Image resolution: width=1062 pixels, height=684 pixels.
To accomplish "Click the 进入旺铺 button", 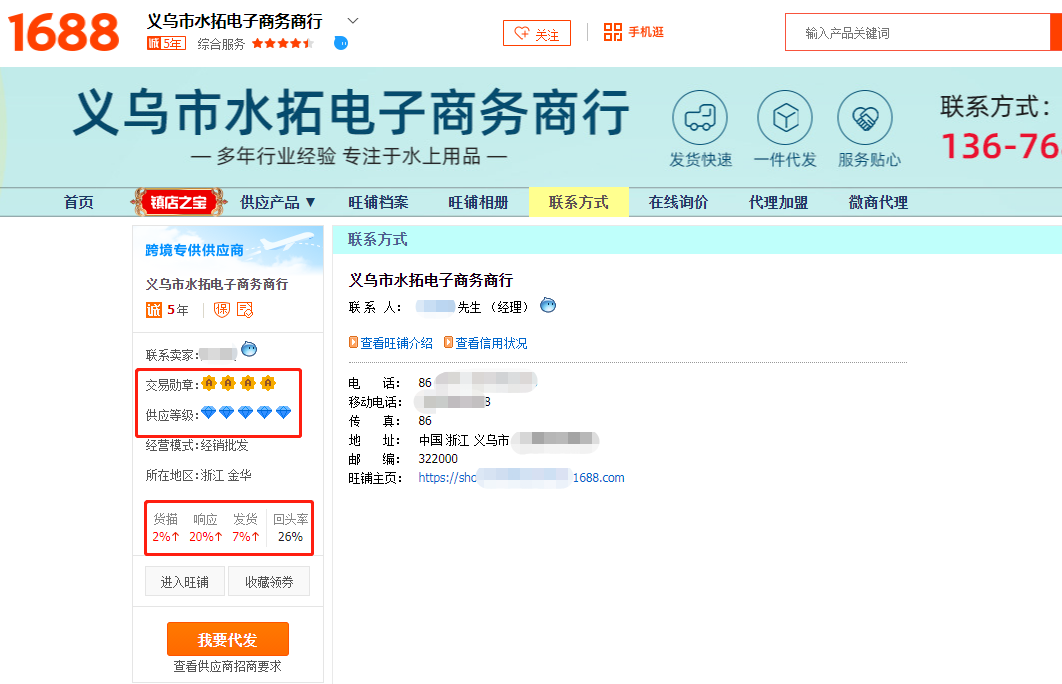I will click(x=185, y=582).
